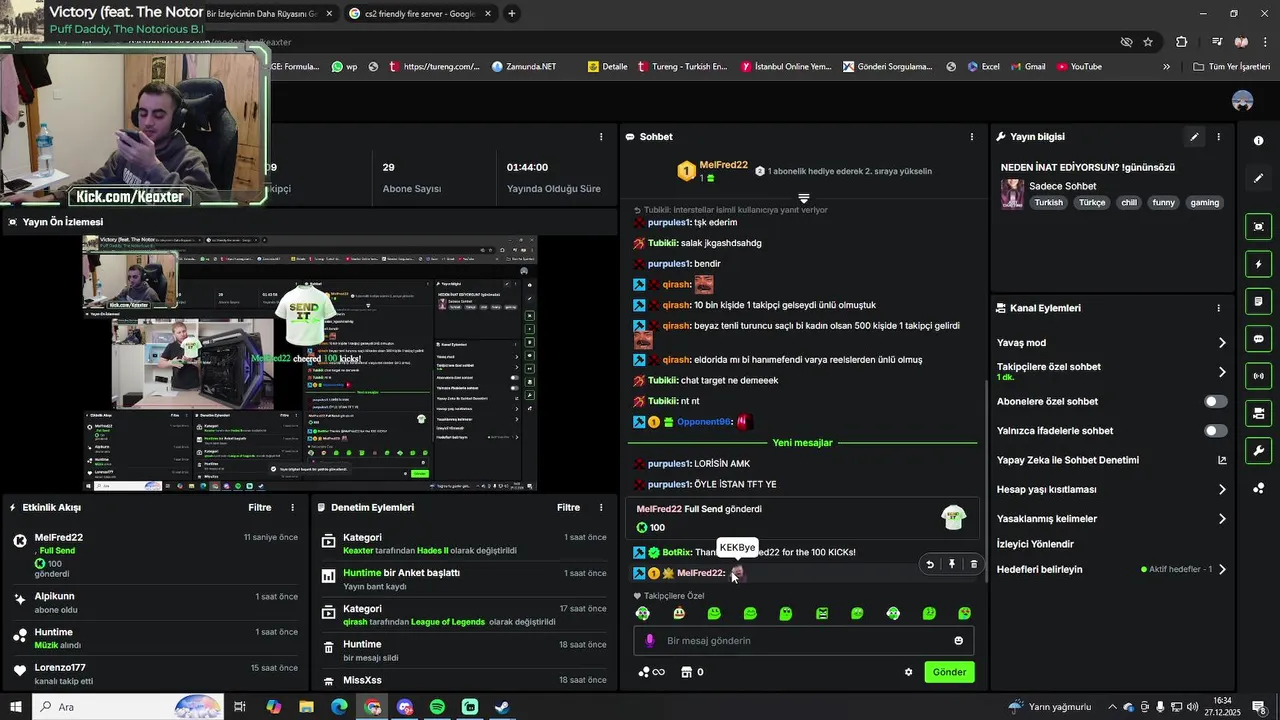The image size is (1280, 720).
Task: Open the shop icon below chat
Action: coord(686,672)
